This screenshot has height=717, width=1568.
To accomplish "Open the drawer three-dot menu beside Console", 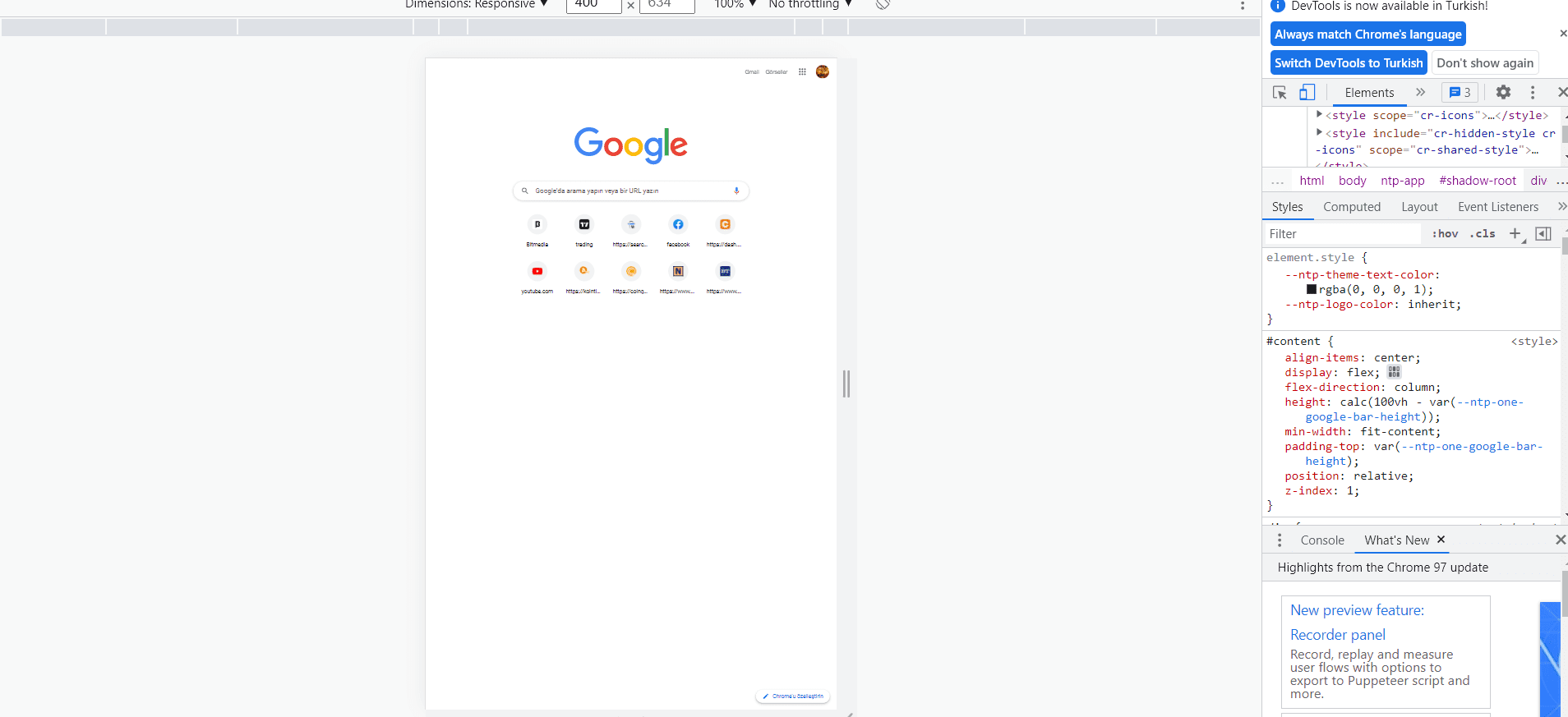I will 1279,540.
